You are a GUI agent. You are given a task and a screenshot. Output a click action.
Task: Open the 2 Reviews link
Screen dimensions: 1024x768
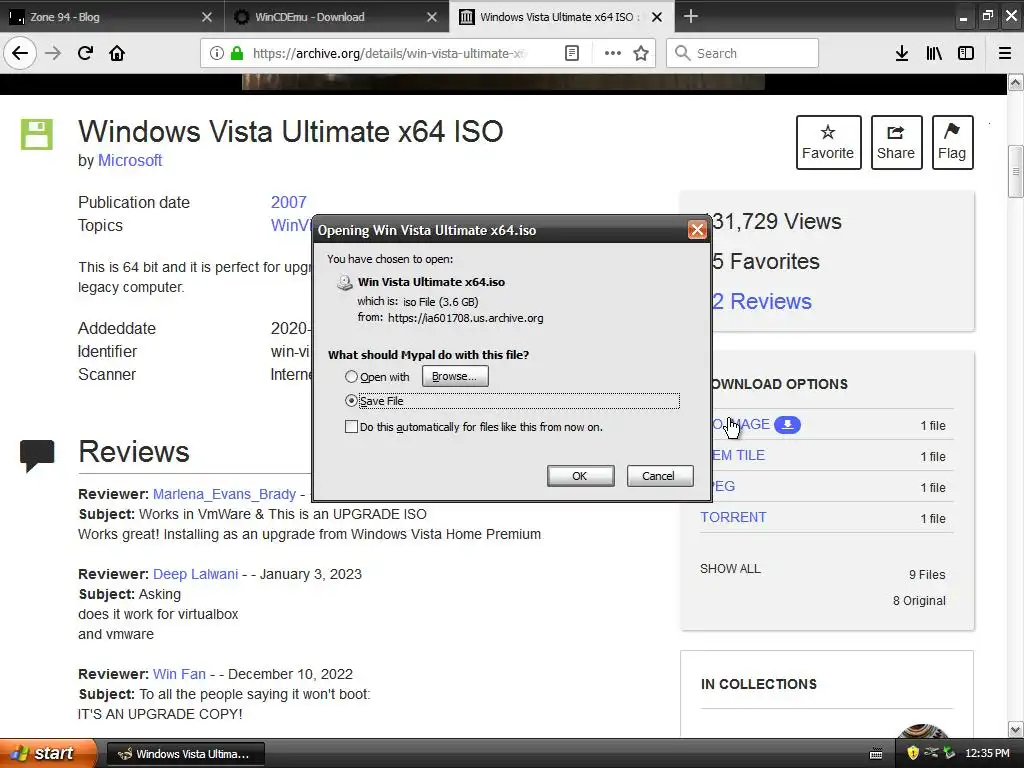(x=762, y=301)
